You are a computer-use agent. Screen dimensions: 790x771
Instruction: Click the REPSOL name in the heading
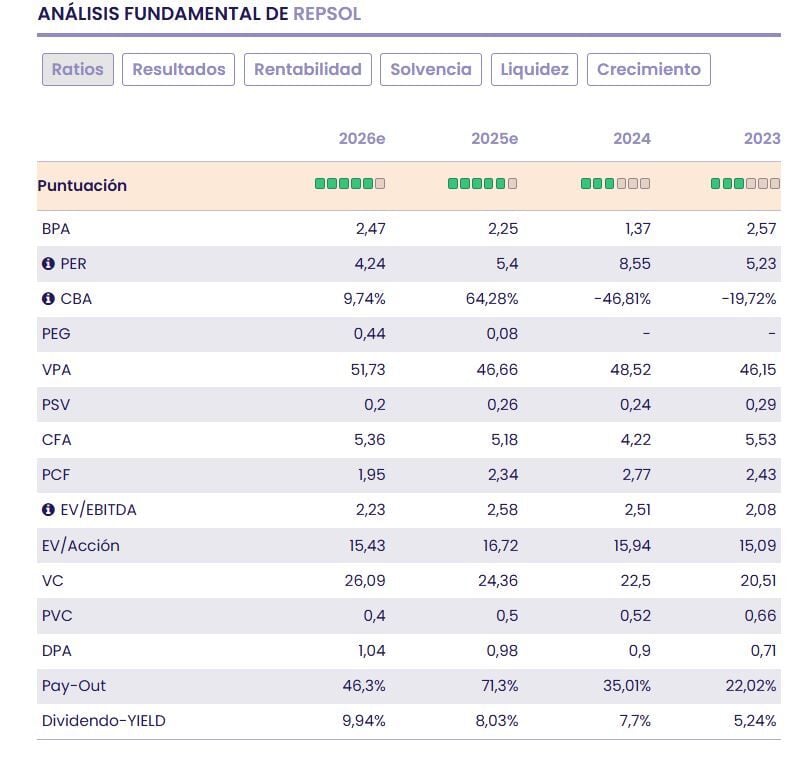tap(327, 14)
